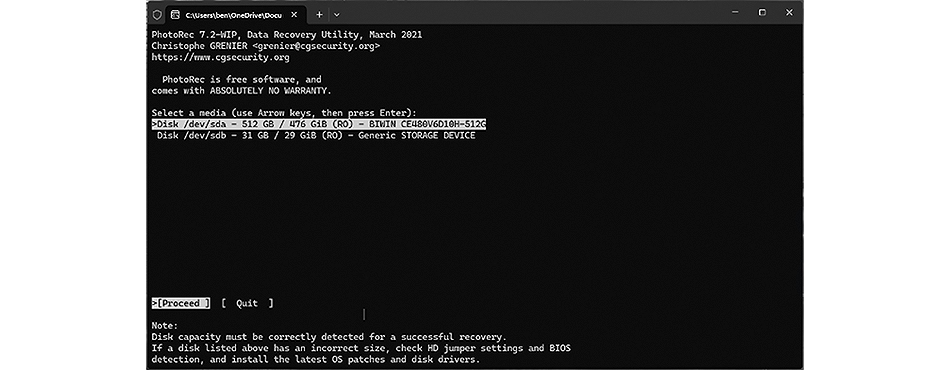Viewport: 950px width, 370px height.
Task: Click the terminal tab's console icon
Action: (175, 15)
